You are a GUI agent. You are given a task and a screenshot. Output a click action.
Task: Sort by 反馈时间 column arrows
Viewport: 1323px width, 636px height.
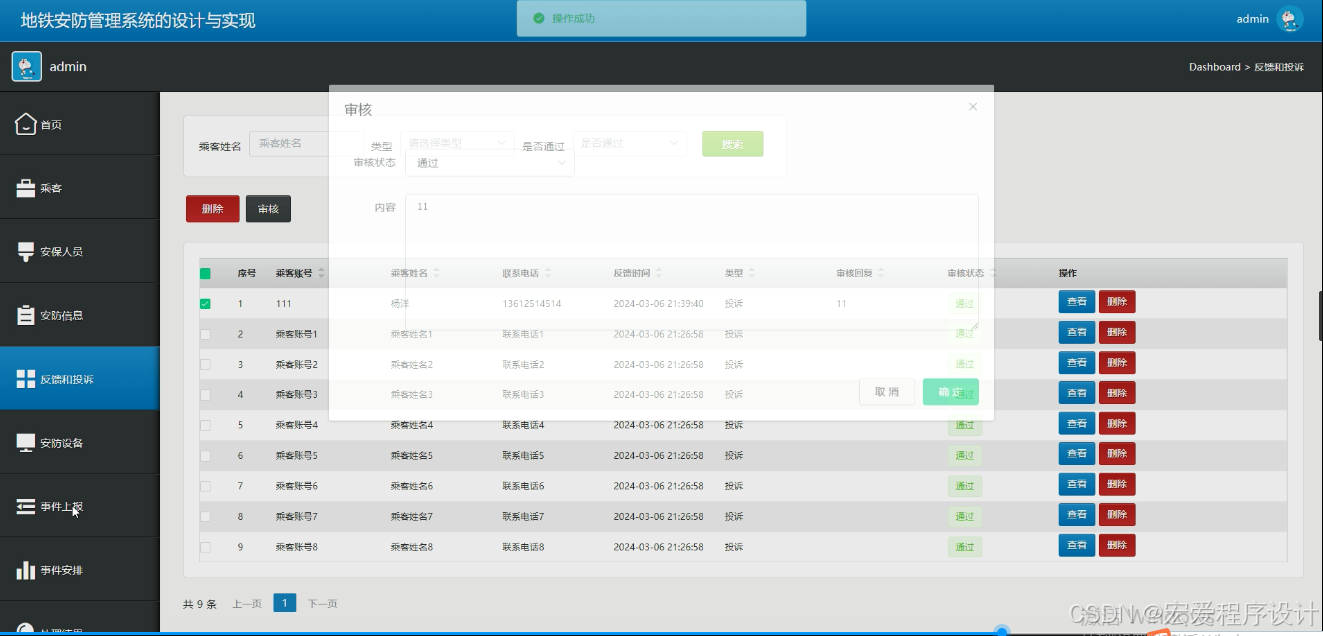pos(659,273)
